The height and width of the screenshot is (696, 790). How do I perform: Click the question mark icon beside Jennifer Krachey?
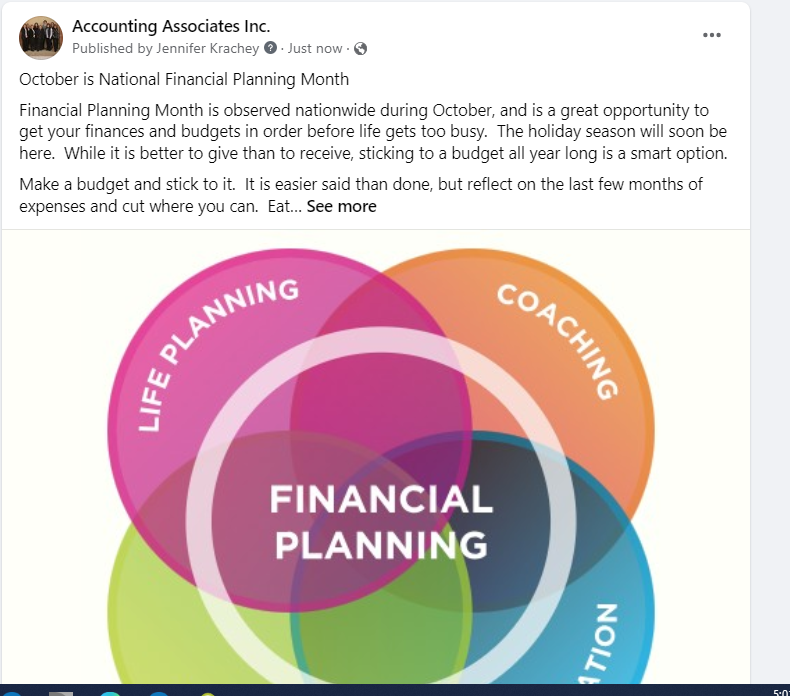(271, 48)
